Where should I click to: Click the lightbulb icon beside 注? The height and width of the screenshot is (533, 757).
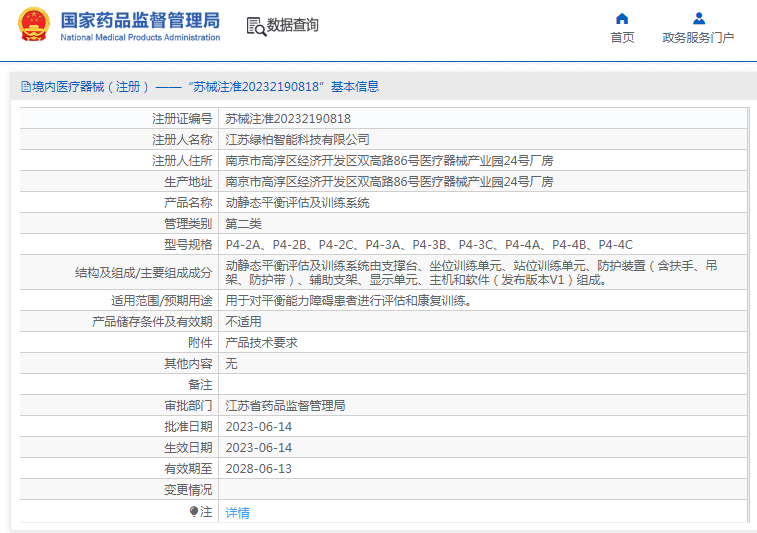tap(194, 511)
